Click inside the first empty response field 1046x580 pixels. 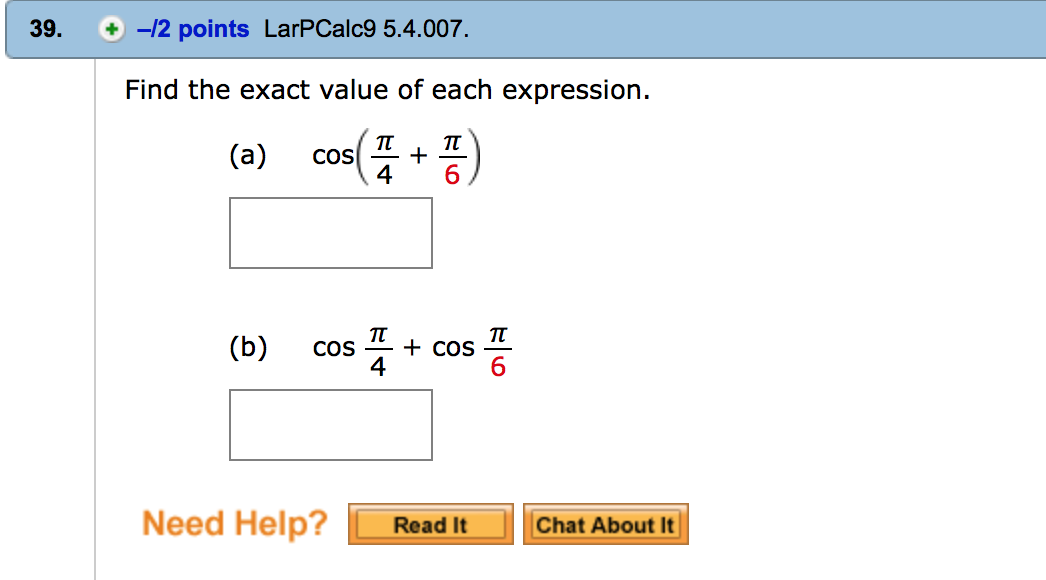[x=330, y=233]
